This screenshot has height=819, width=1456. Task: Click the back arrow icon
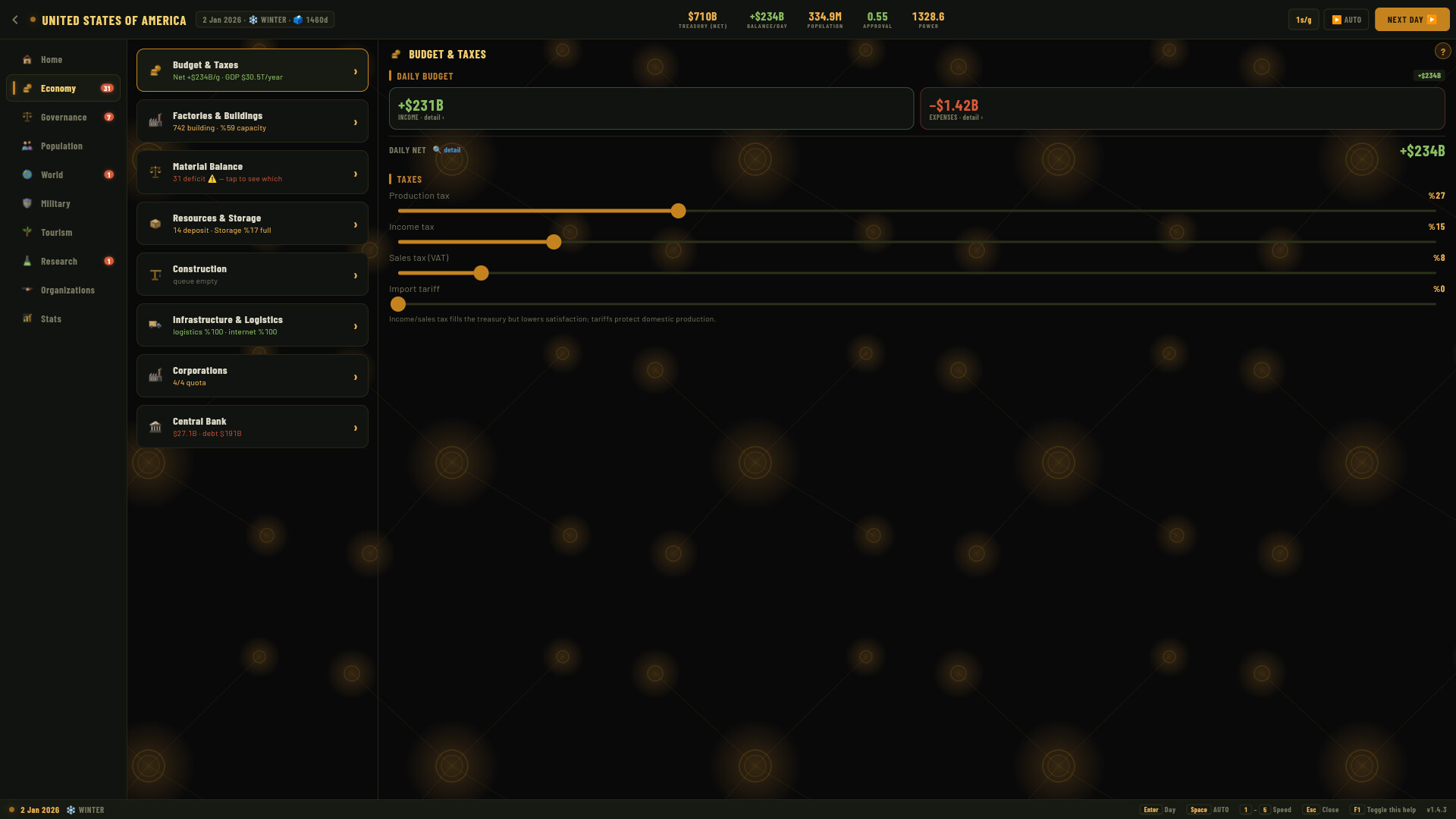coord(15,20)
